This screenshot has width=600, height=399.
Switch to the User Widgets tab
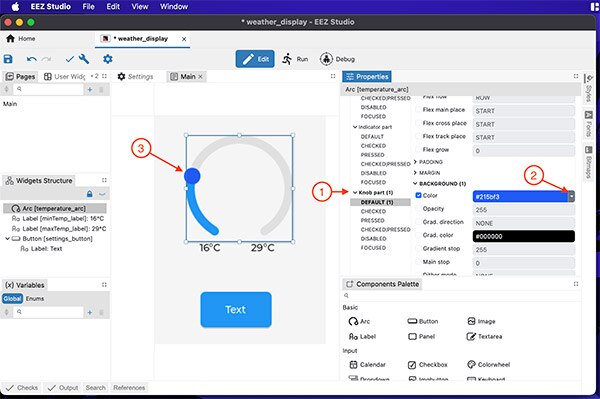65,77
